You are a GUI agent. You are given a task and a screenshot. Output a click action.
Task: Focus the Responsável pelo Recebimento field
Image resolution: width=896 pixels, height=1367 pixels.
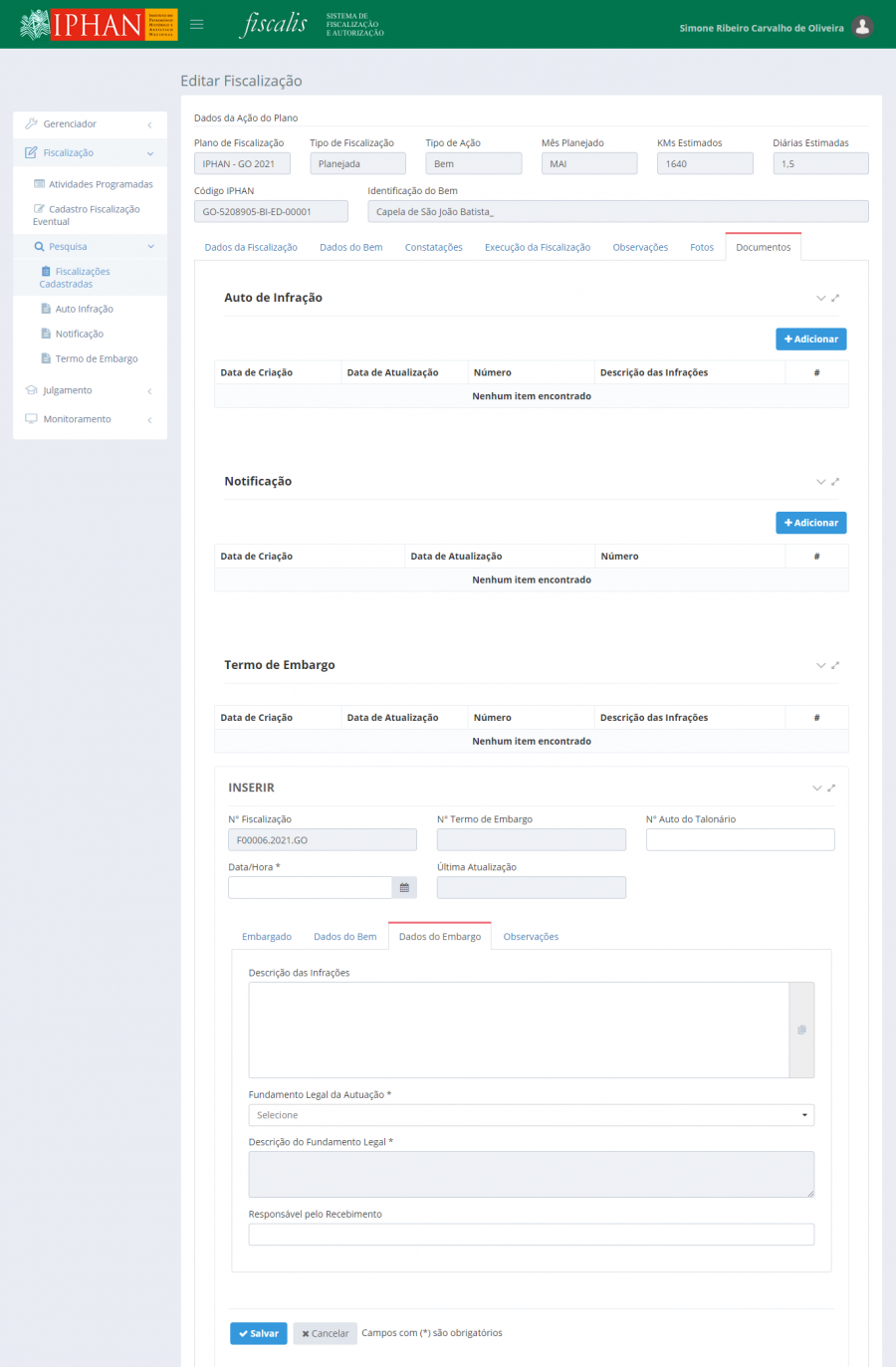point(531,1235)
